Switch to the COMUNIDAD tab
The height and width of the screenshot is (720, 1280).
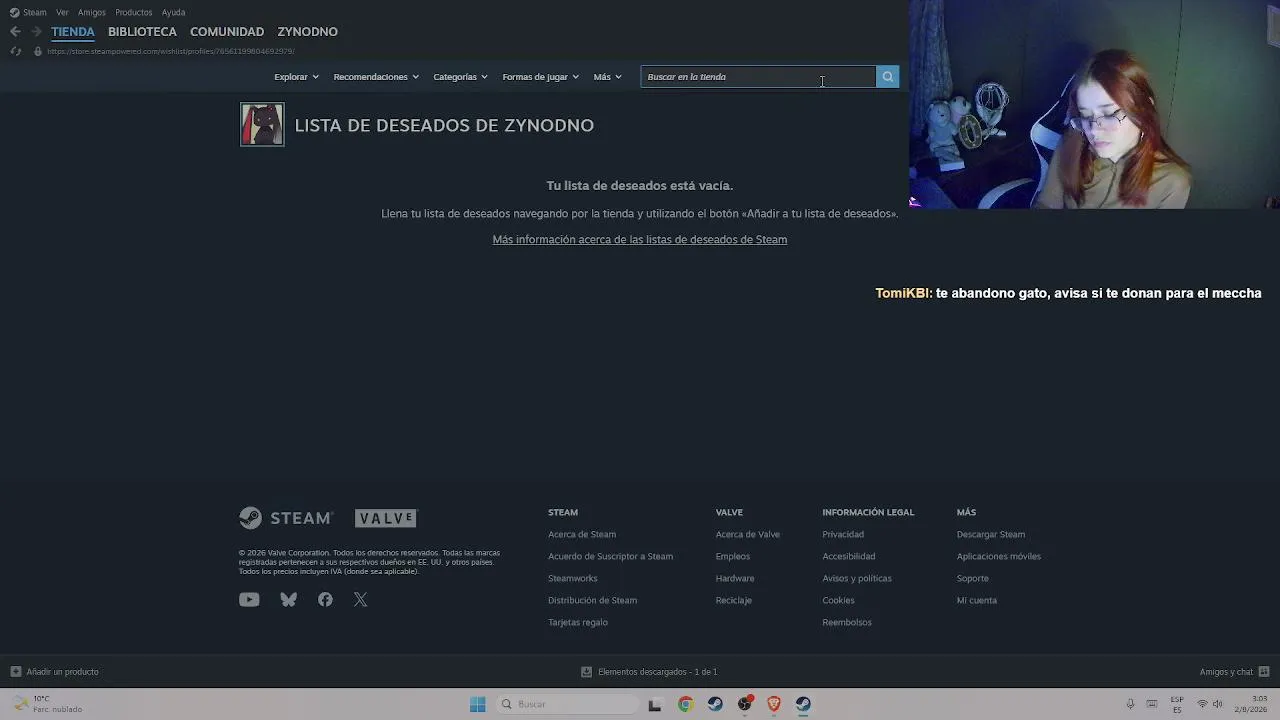coord(227,32)
